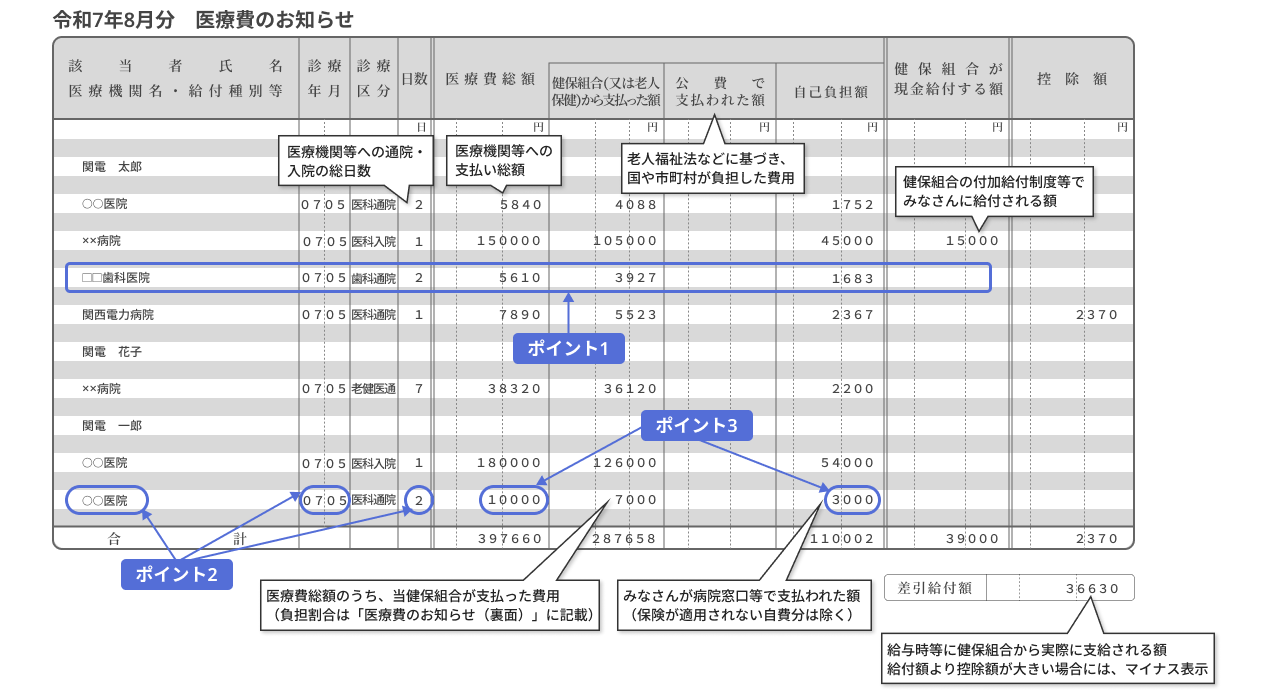The image size is (1261, 696).
Task: Select the 関西電力病院 row name
Action: click(118, 315)
